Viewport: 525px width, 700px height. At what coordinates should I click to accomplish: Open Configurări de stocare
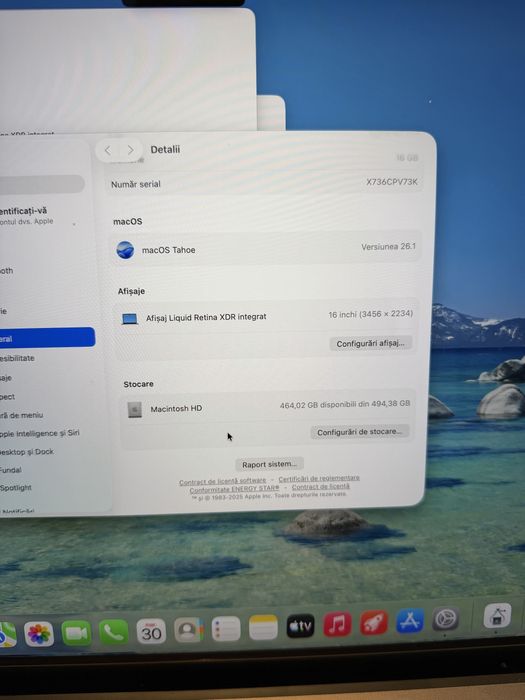click(360, 432)
